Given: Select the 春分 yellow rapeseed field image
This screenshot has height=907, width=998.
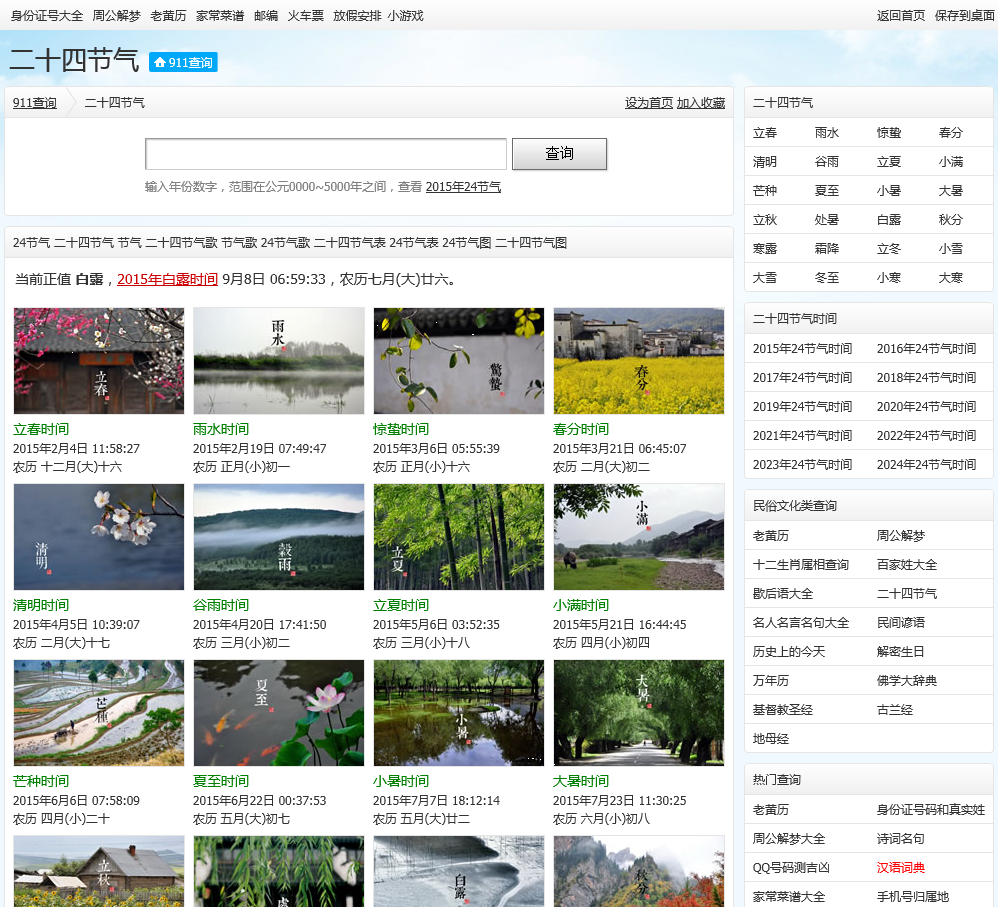Looking at the screenshot, I should 638,360.
